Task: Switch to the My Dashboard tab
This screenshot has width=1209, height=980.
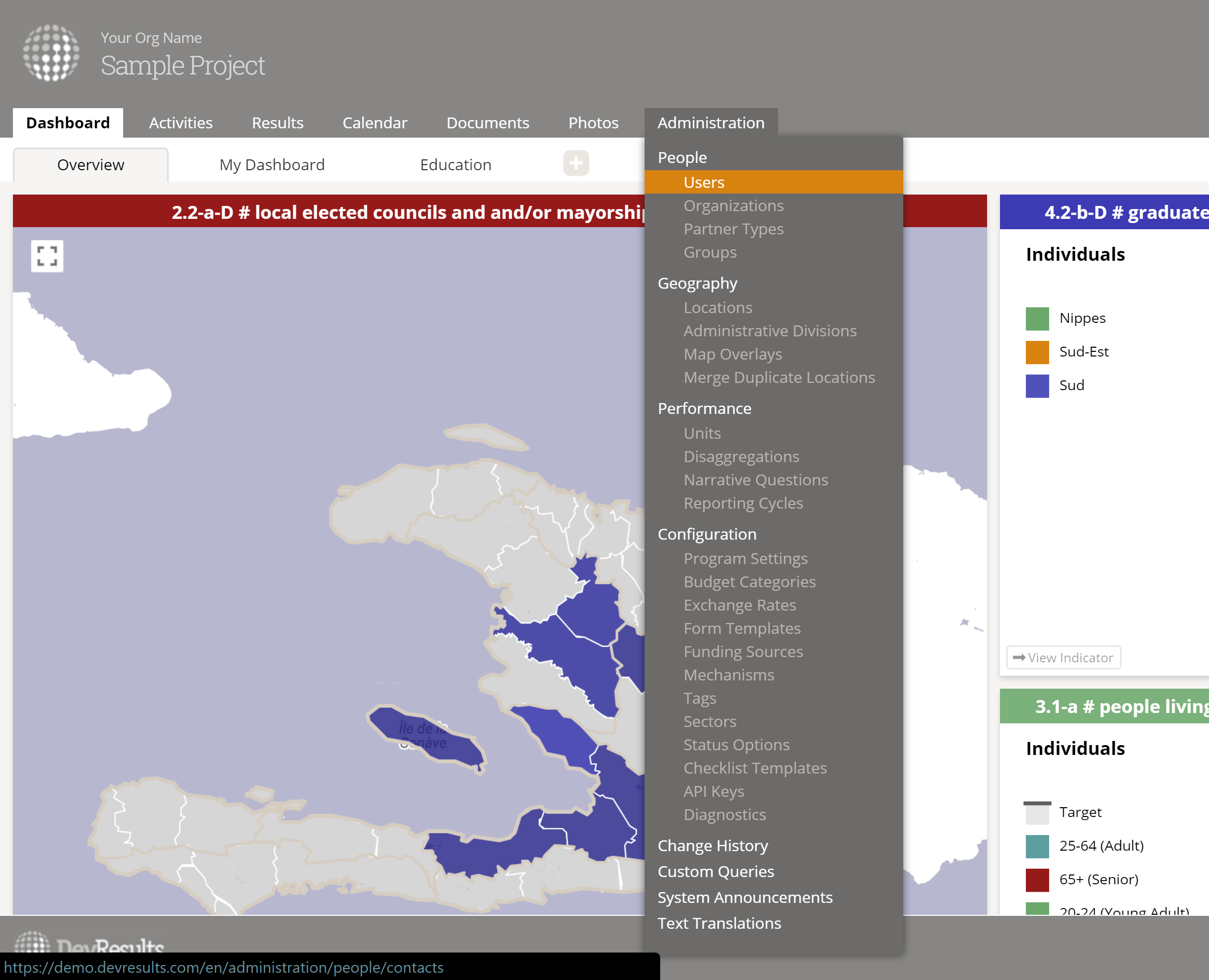Action: click(272, 165)
